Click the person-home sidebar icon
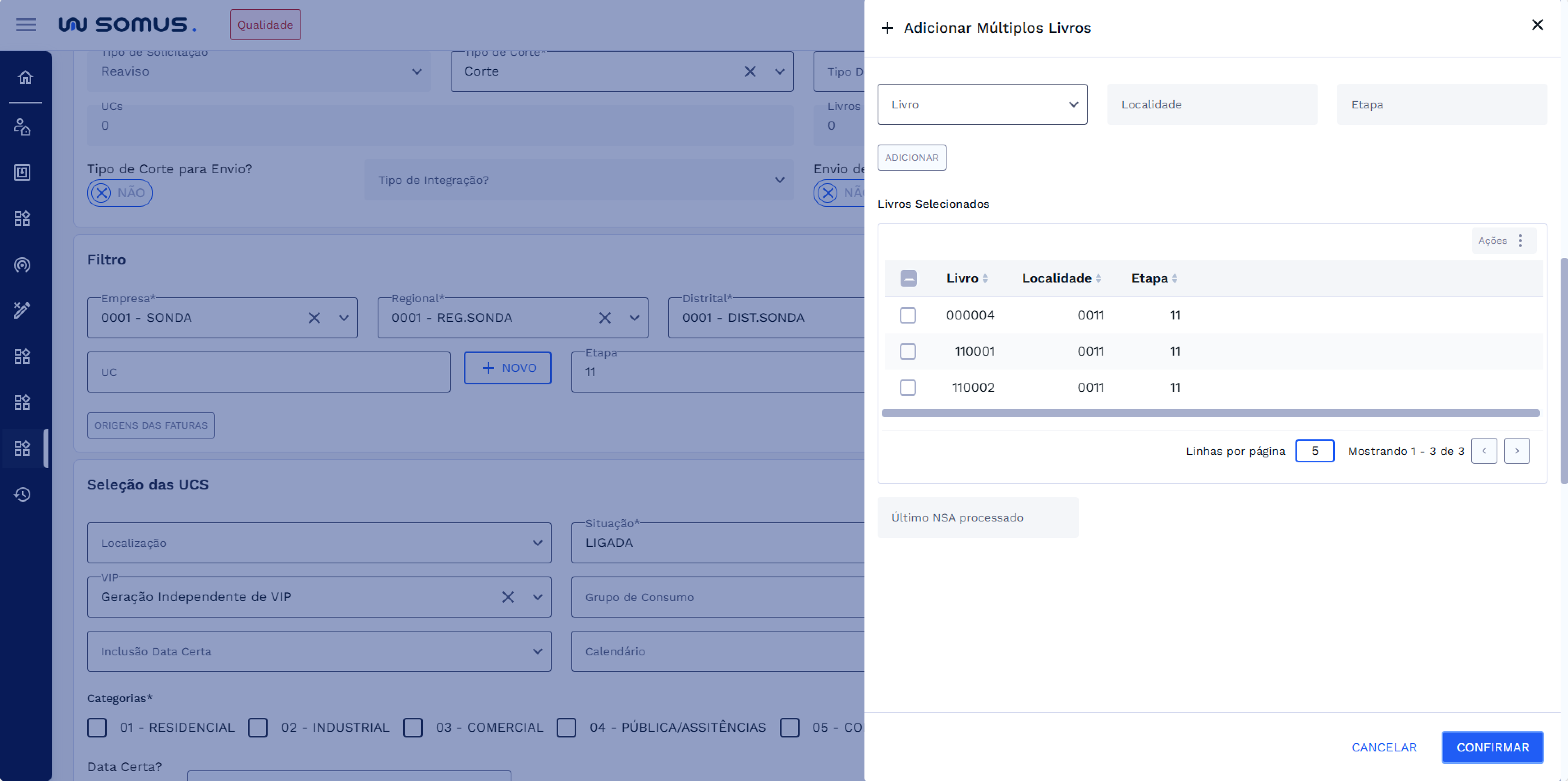The height and width of the screenshot is (781, 1568). (x=23, y=126)
